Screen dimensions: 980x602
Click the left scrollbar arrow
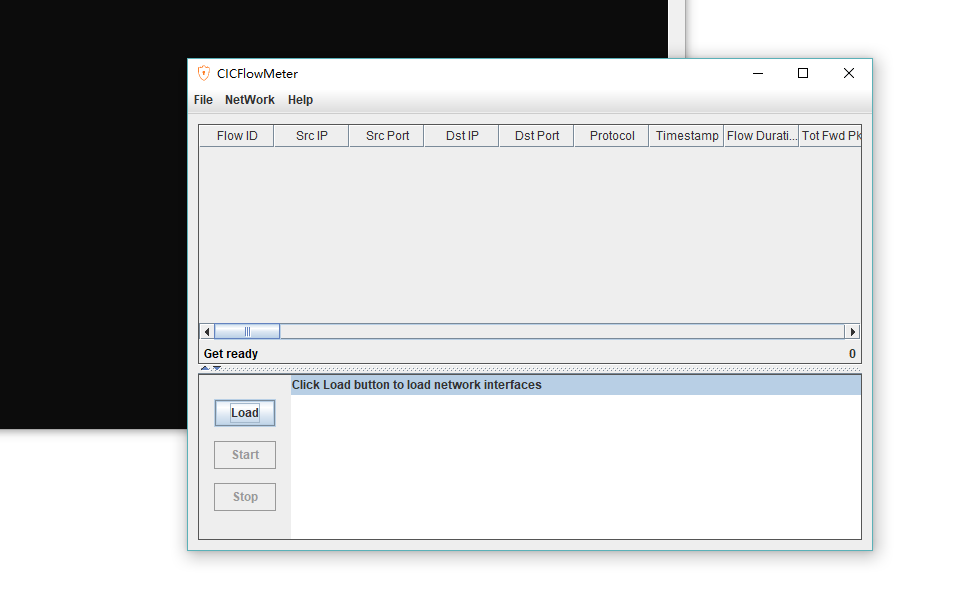[x=207, y=331]
